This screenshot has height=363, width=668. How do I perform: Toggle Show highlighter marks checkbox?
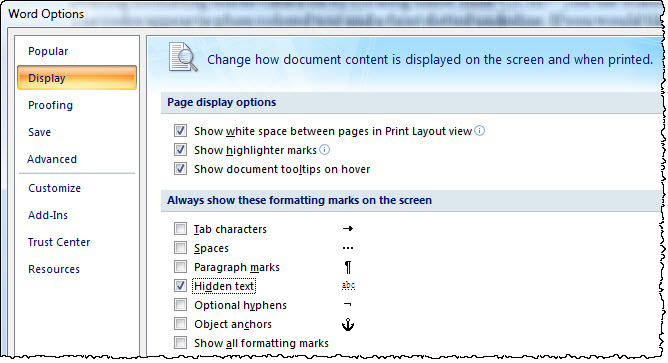pyautogui.click(x=180, y=150)
